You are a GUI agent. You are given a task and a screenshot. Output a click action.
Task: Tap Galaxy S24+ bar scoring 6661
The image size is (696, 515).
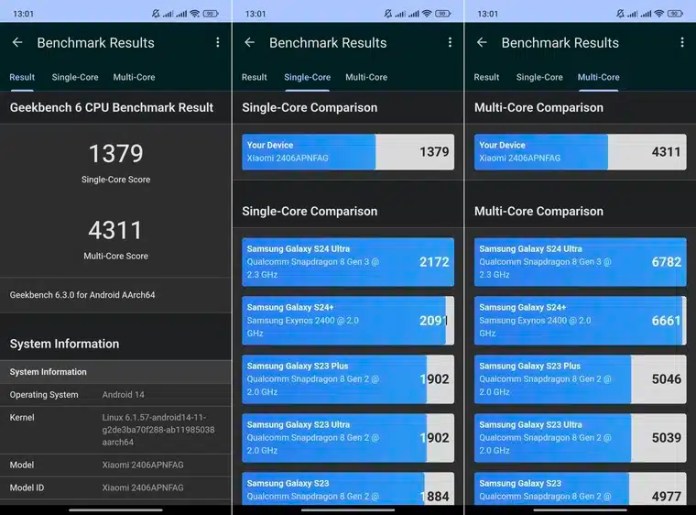(580, 321)
